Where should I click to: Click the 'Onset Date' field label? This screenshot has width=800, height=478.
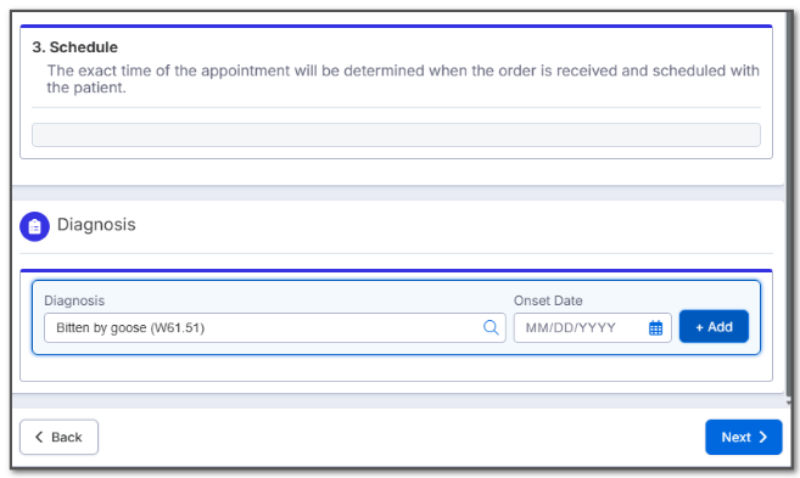click(548, 300)
